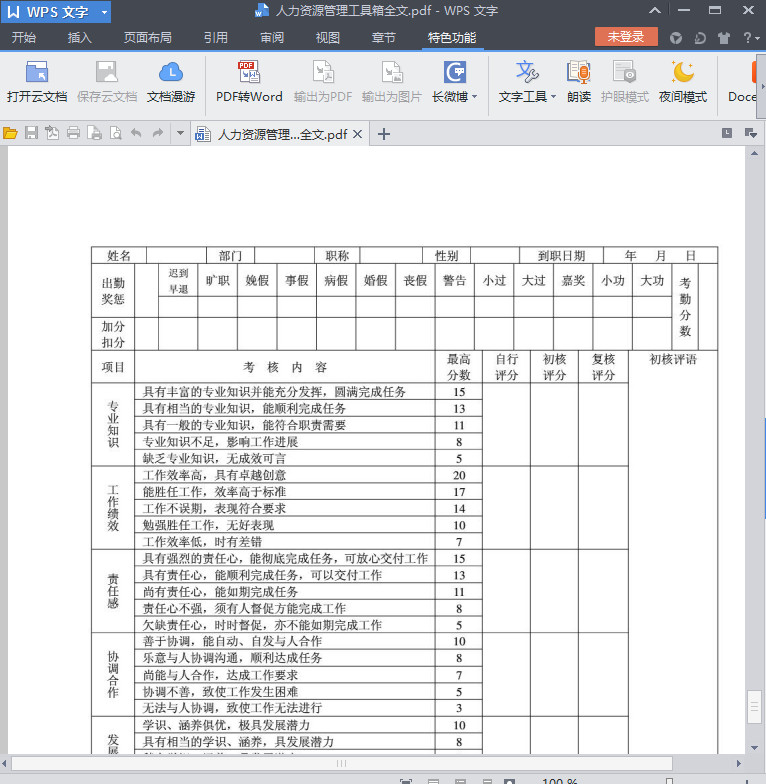Click the 保存云文档 save-to-cloud icon

point(106,72)
